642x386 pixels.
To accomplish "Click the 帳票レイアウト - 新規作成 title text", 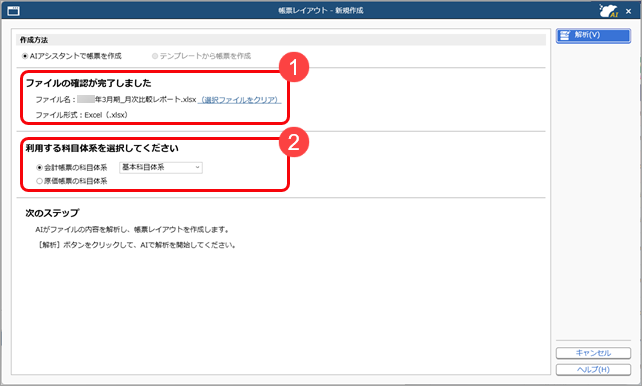I will (x=321, y=11).
